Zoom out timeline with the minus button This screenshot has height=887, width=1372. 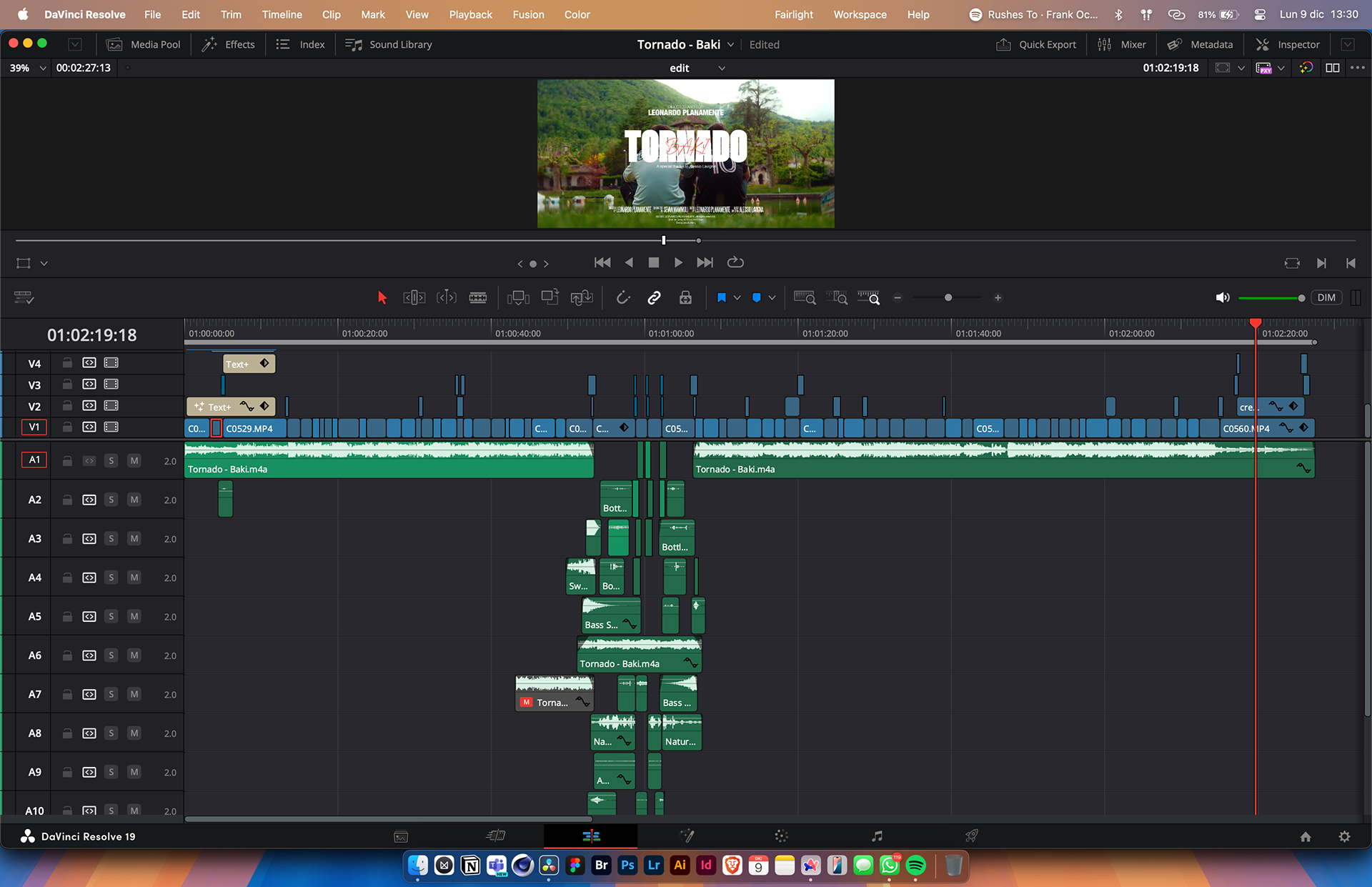pyautogui.click(x=898, y=298)
